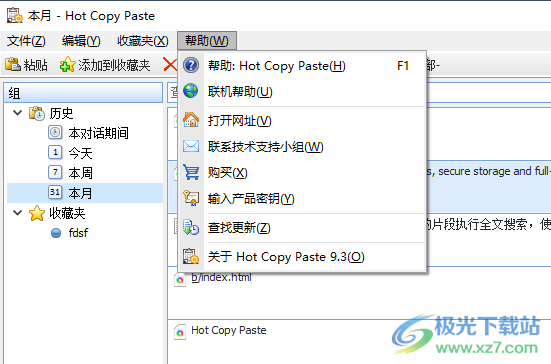Screen dimensions: 551x364
Task: Click the 粘贴 toolbar label
Action: coord(35,65)
